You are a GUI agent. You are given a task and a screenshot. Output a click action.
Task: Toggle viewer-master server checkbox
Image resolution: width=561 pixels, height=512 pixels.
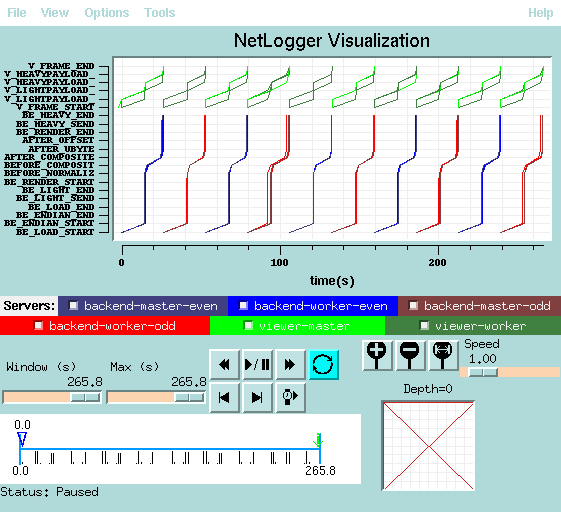[248, 325]
